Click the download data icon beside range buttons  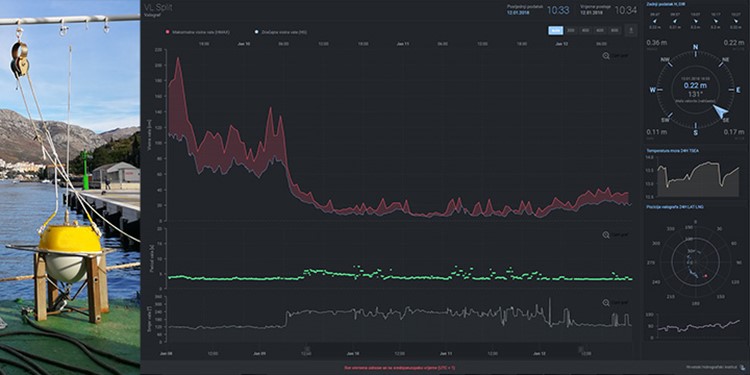pos(631,30)
